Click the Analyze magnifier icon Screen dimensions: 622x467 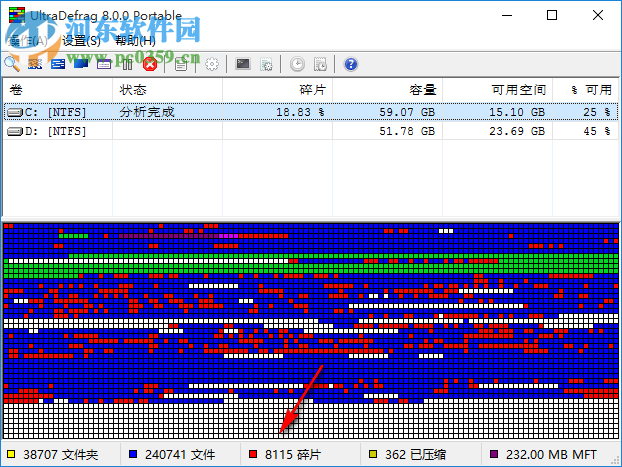tap(12, 64)
